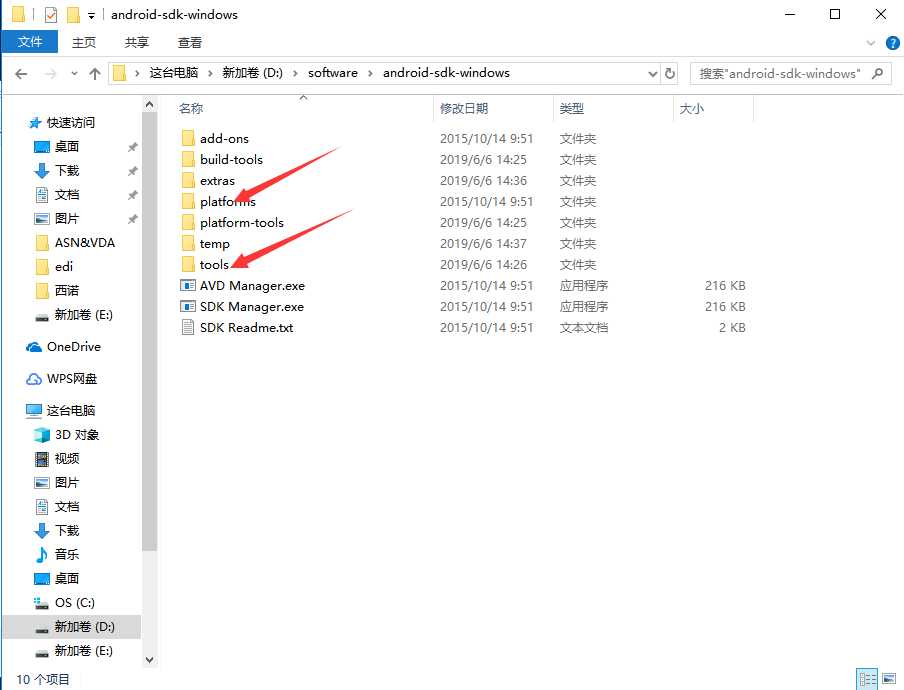Screen dimensions: 904x690
Task: Open pinned 下载 under quick access
Action: click(67, 171)
